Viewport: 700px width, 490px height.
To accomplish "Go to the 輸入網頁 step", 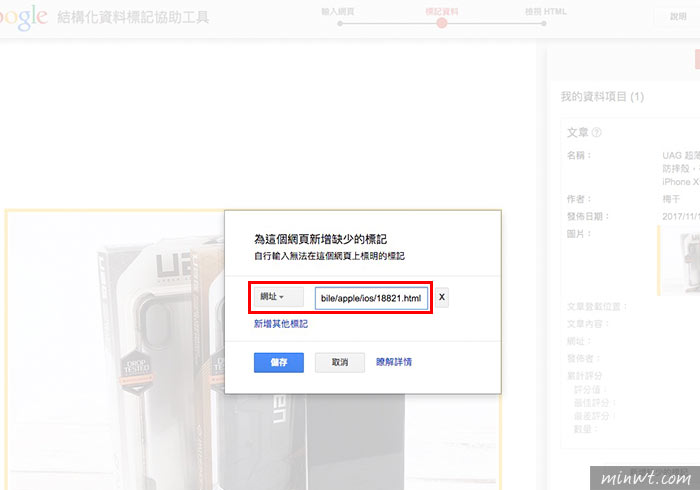I will (x=338, y=12).
